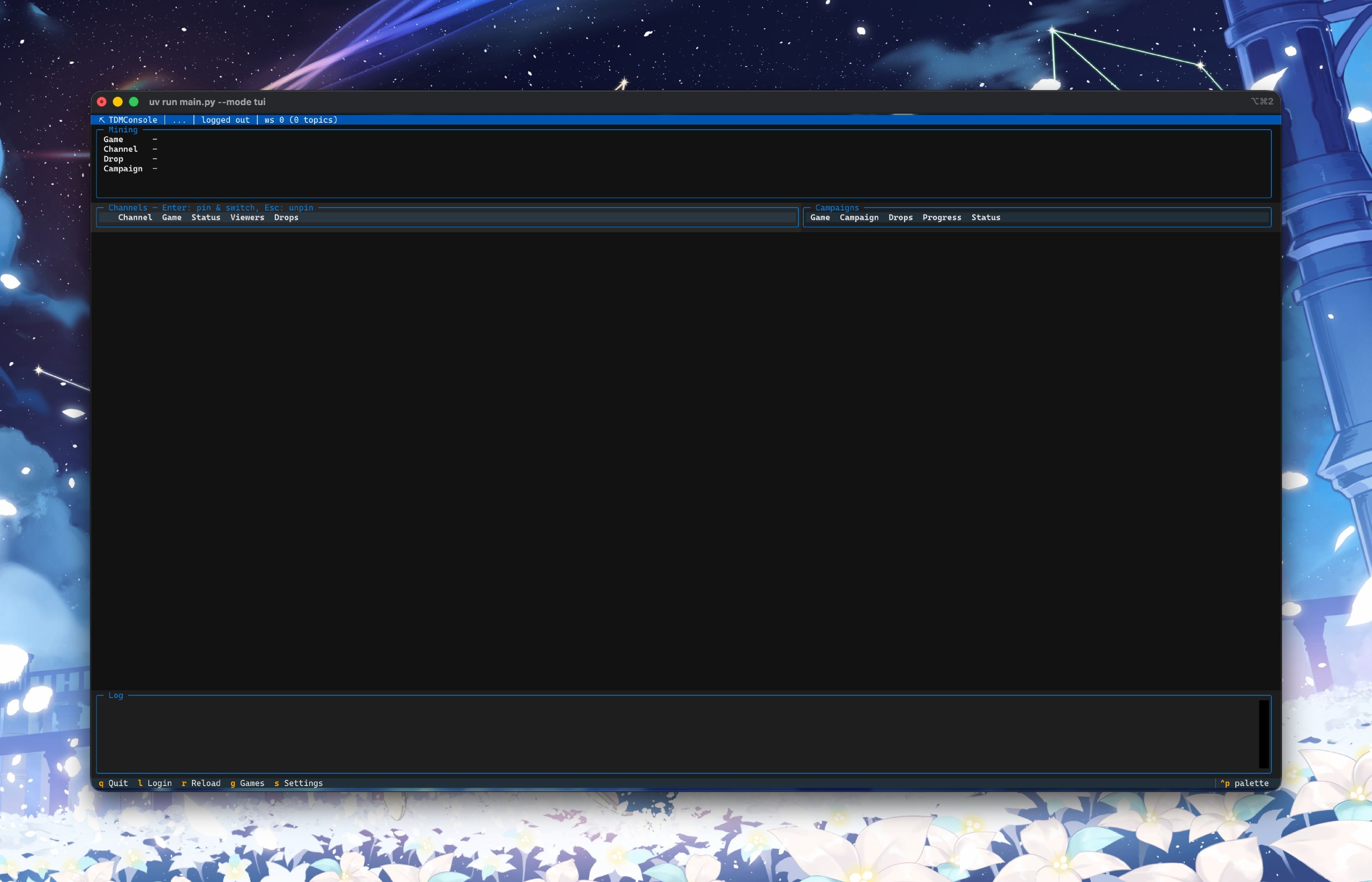Click the 'logged out' status in header
This screenshot has width=1372, height=882.
[226, 120]
